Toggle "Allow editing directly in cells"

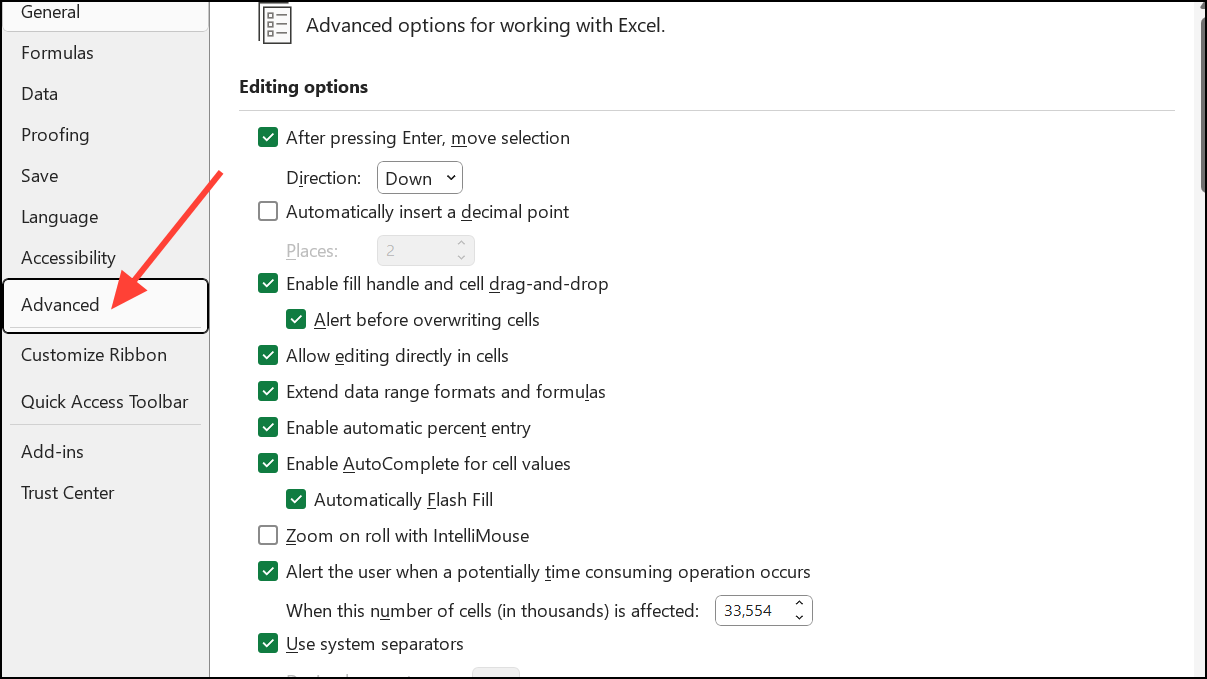267,355
